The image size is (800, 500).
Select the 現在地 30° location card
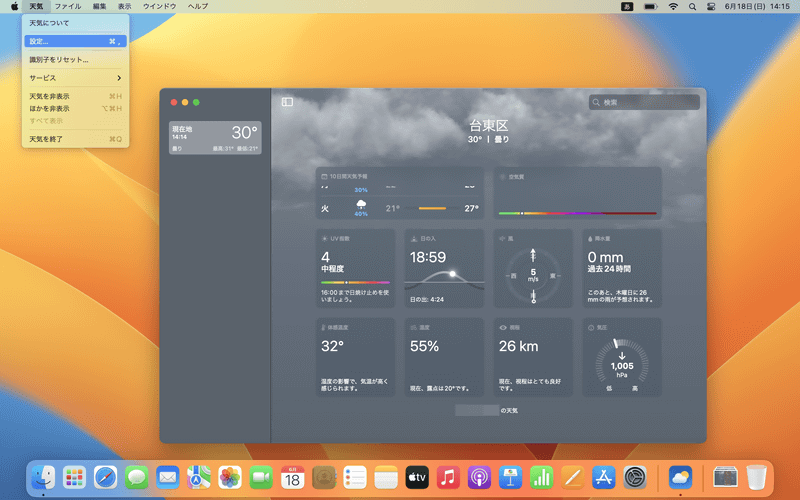pos(215,137)
